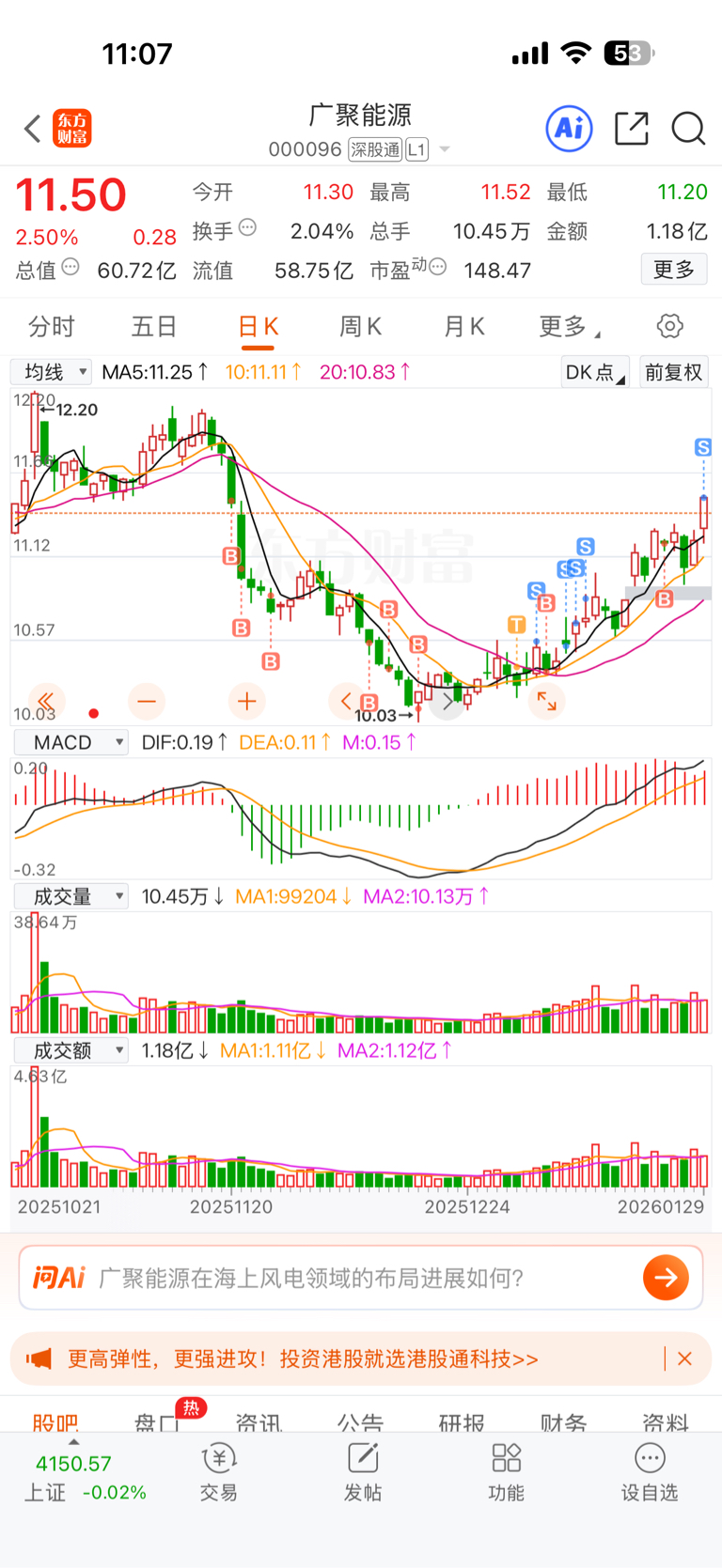Tap the 更多 quote details button
The height and width of the screenshot is (1568, 722).
coord(674,270)
